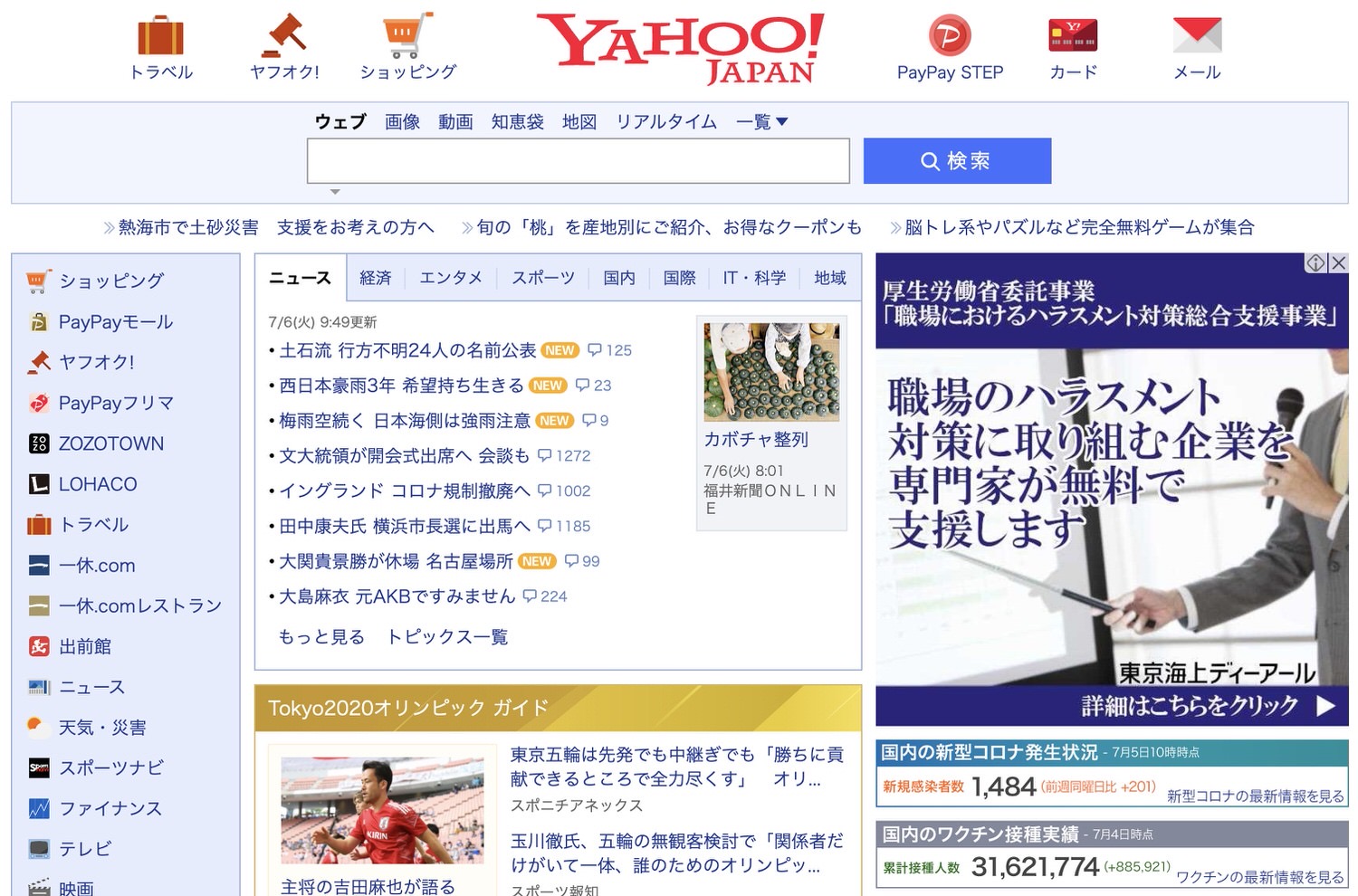
Task: Open the ヤフオク! gavel icon in header
Action: click(284, 35)
